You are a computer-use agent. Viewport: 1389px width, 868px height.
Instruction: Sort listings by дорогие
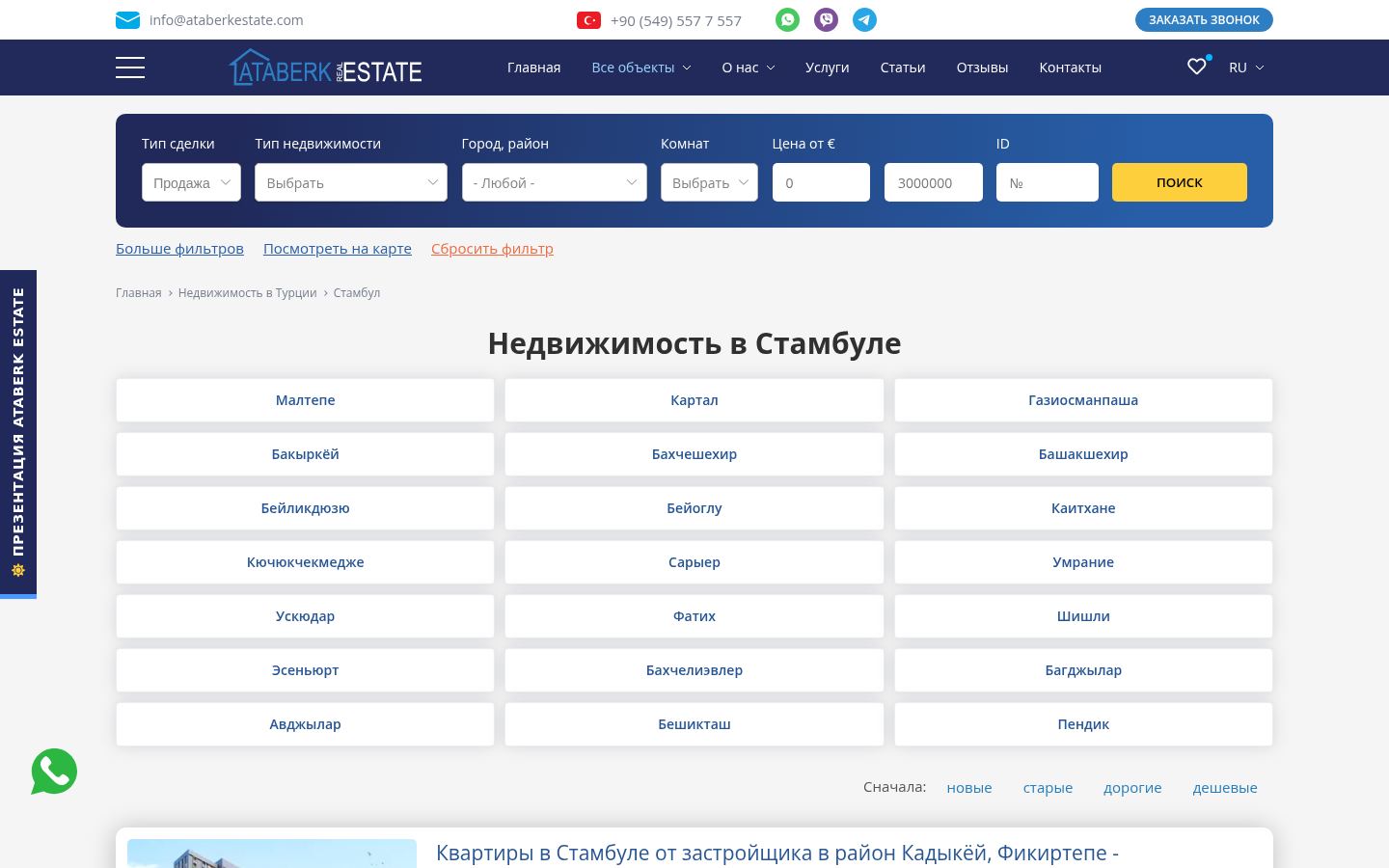(1132, 788)
